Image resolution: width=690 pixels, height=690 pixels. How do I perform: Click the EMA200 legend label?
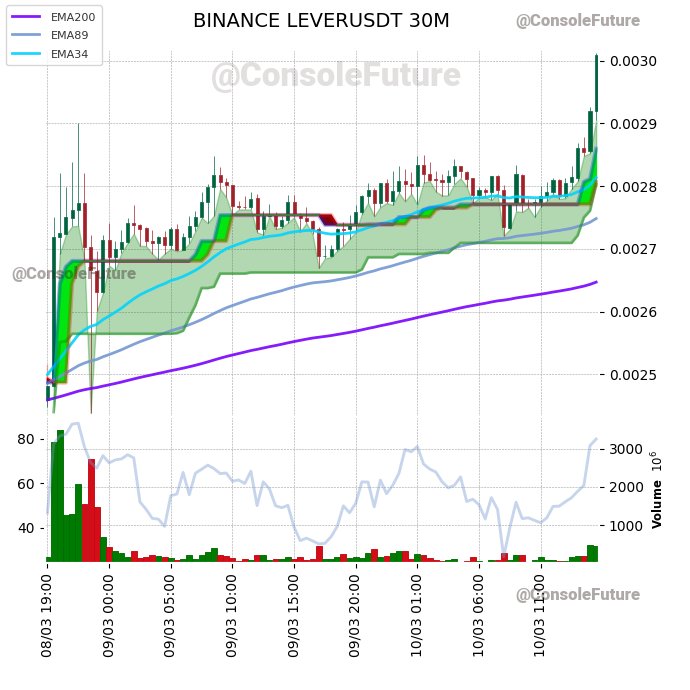pos(73,17)
